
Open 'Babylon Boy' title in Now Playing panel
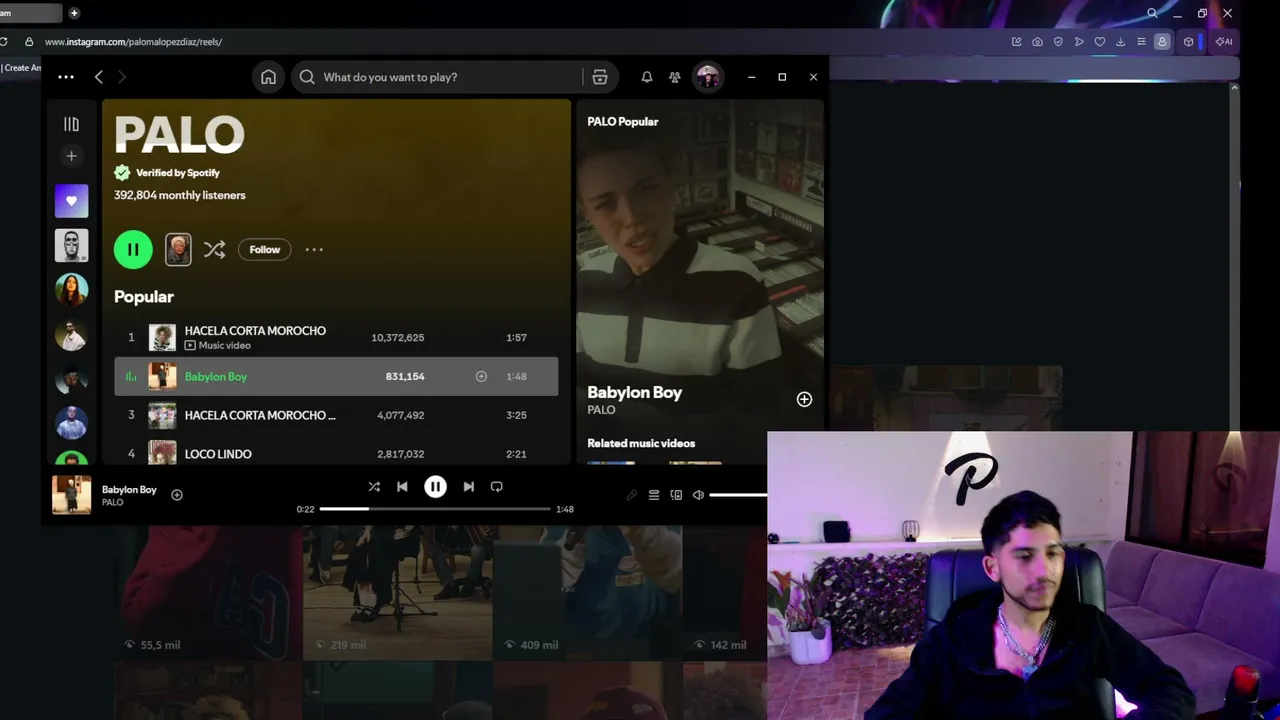[635, 392]
